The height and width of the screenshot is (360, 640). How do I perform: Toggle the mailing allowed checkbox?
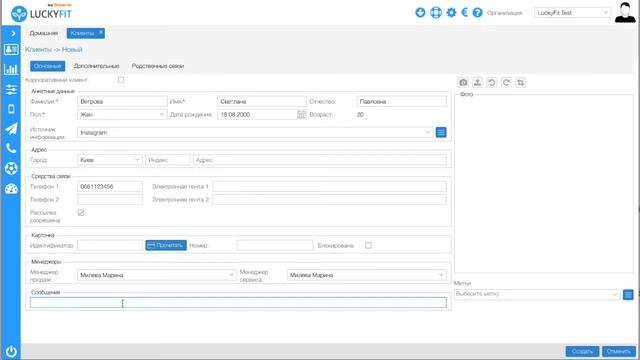(x=81, y=213)
